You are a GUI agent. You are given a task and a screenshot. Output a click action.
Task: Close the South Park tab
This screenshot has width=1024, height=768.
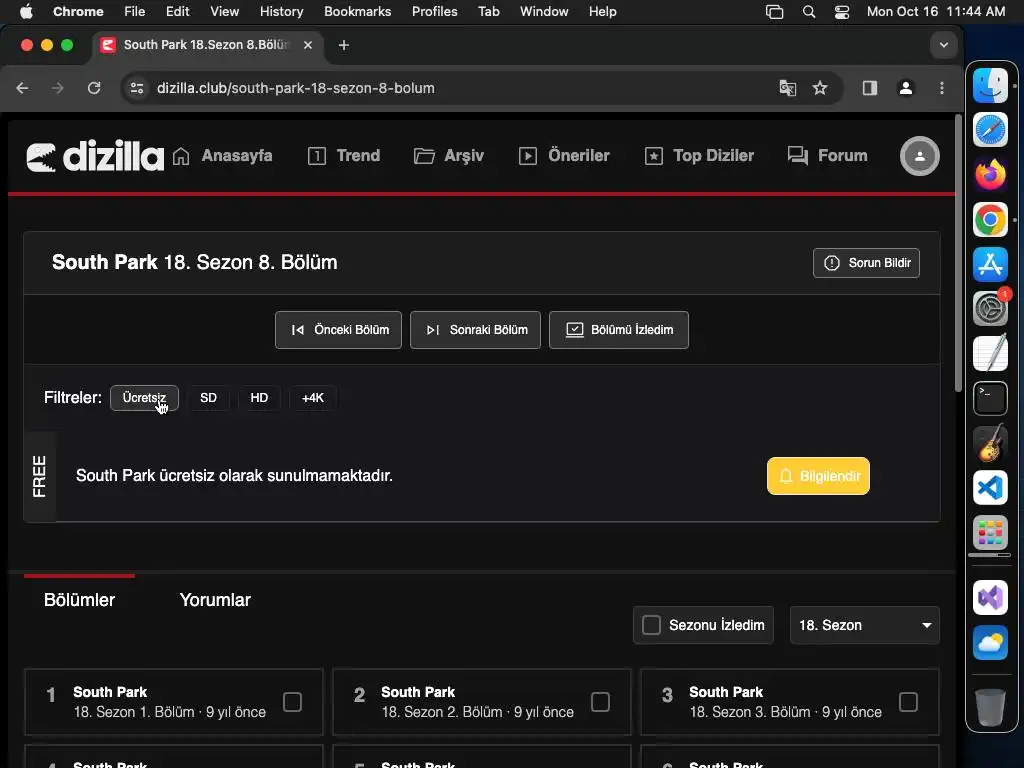[308, 45]
